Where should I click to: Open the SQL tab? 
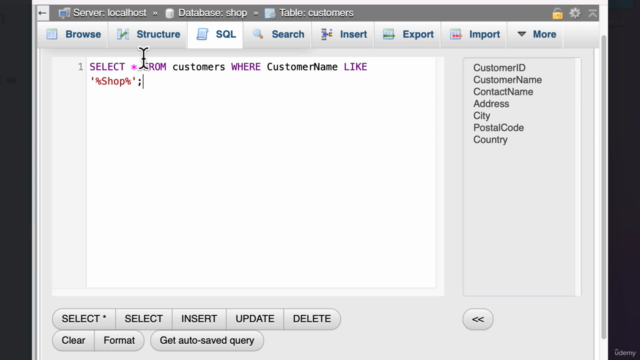click(216, 34)
